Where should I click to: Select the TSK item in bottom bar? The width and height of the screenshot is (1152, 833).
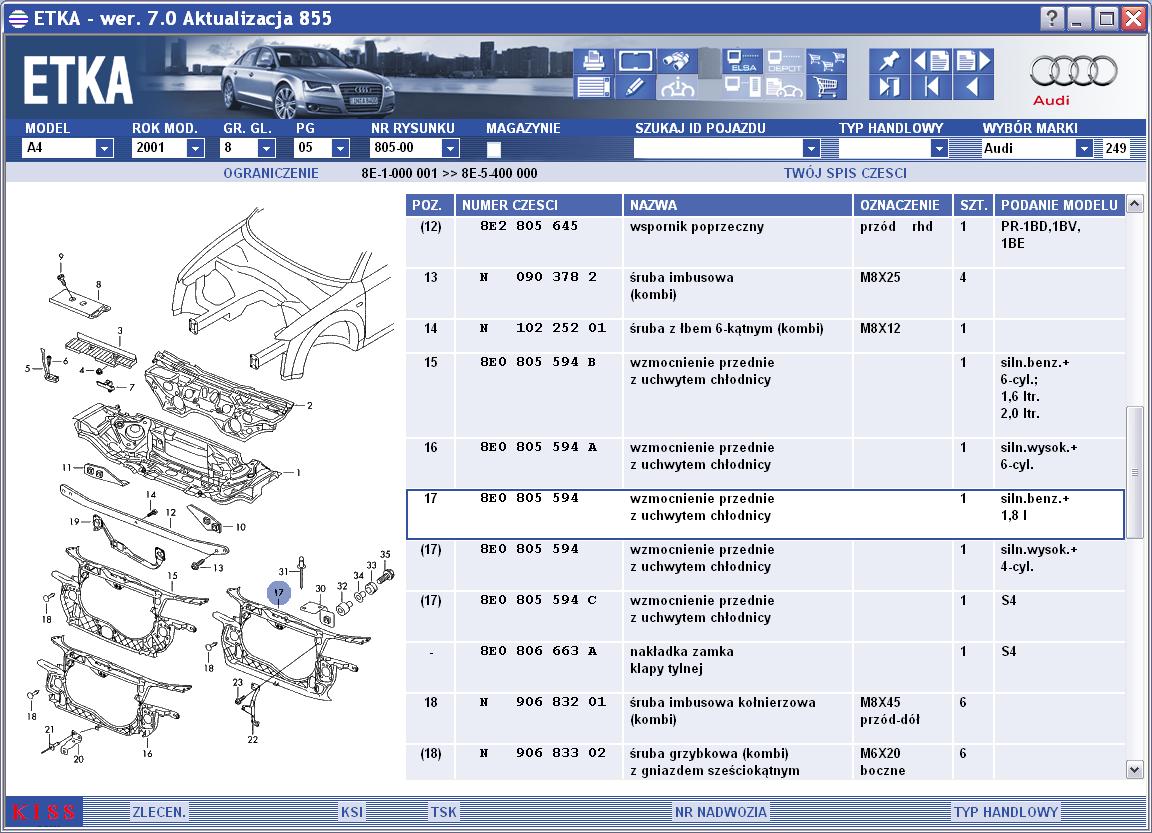tap(443, 812)
